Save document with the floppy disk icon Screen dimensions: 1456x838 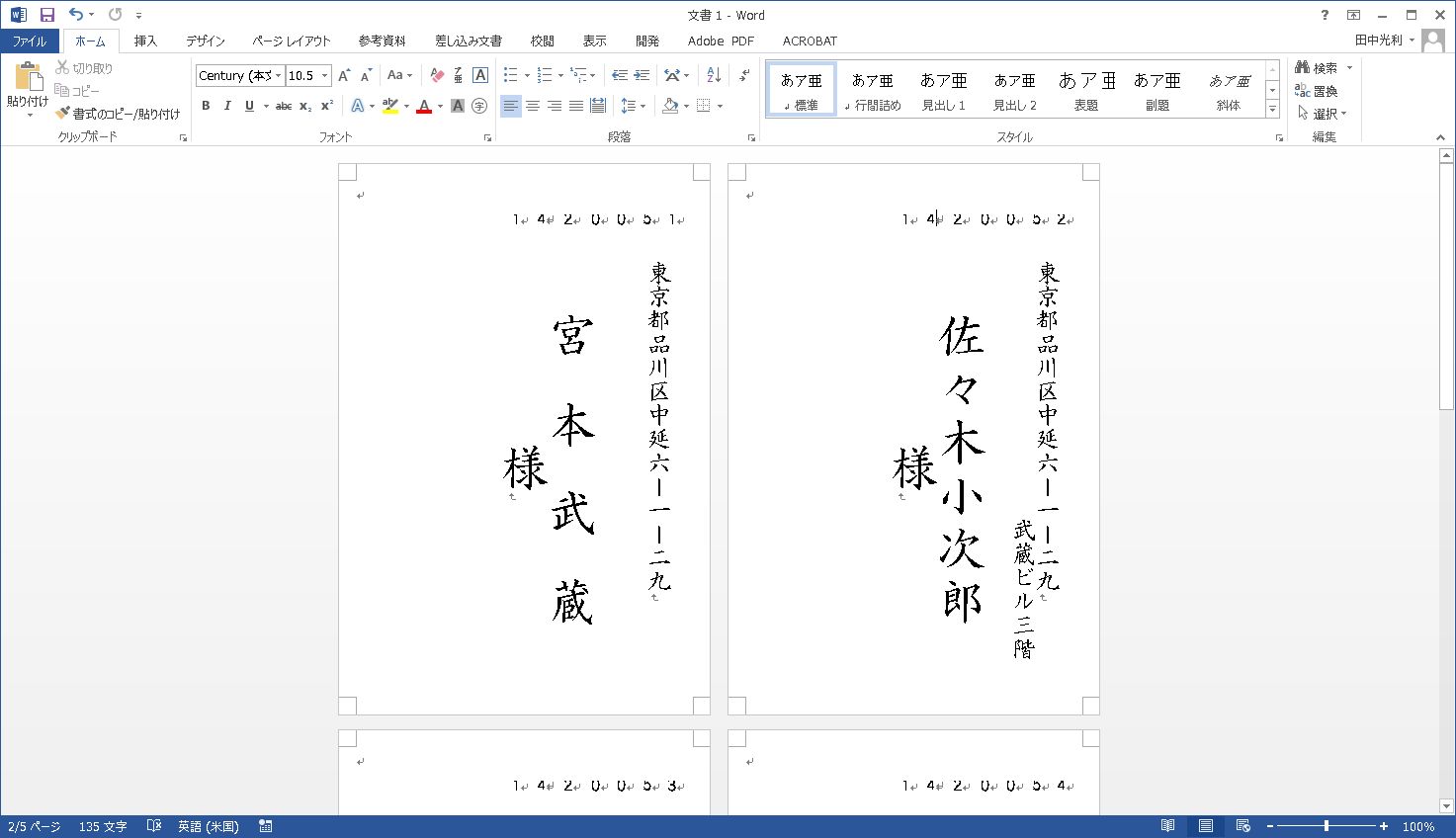pyautogui.click(x=46, y=15)
